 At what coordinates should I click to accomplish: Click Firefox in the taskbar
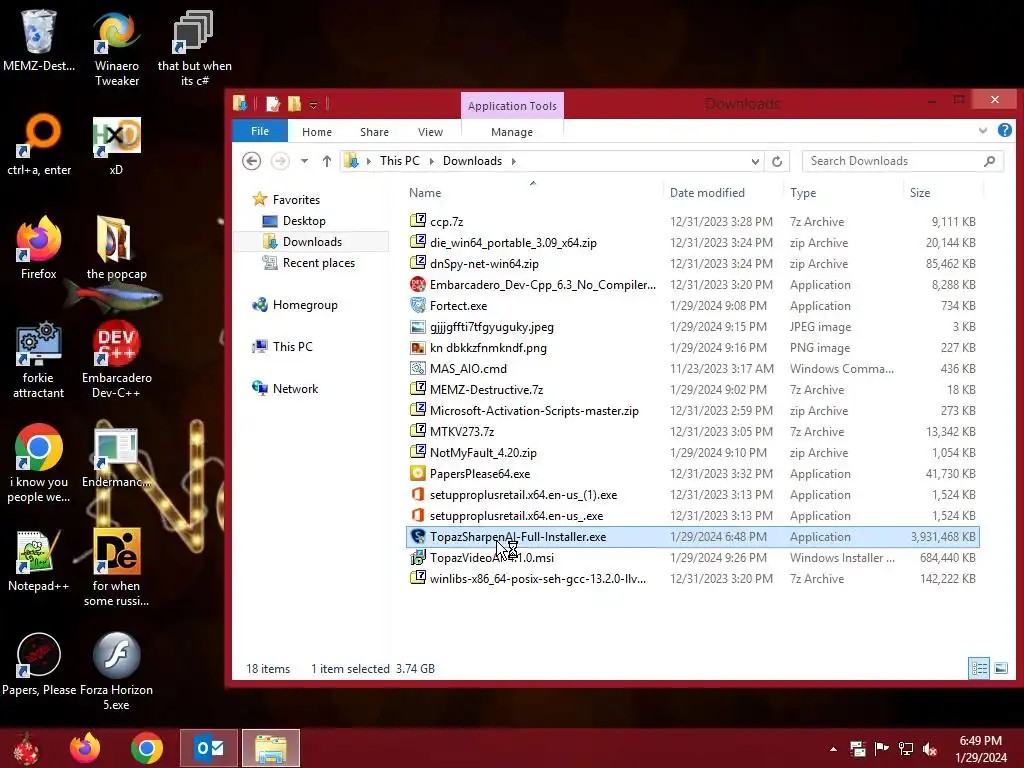coord(85,748)
